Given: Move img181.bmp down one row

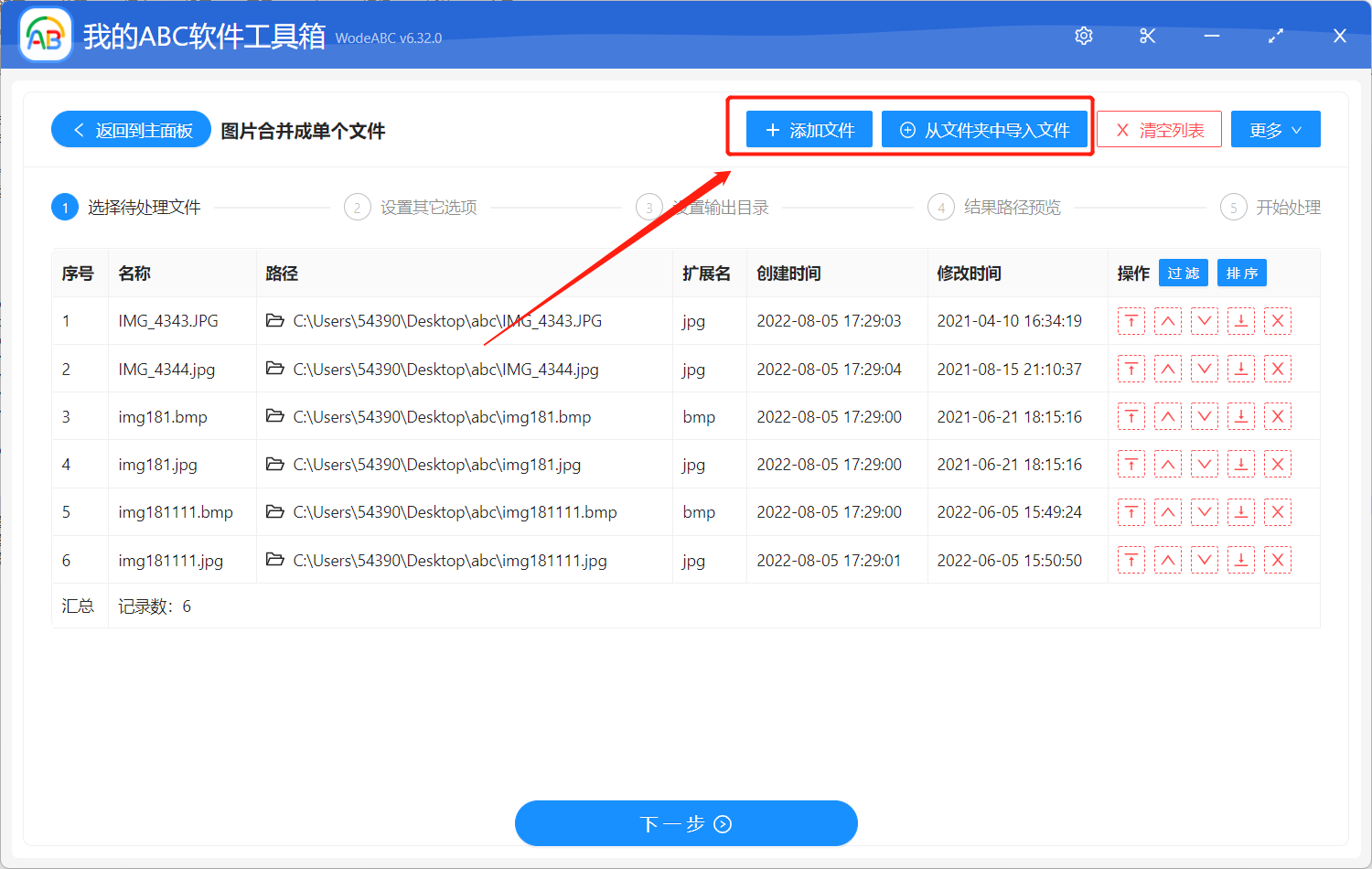Looking at the screenshot, I should click(x=1205, y=416).
